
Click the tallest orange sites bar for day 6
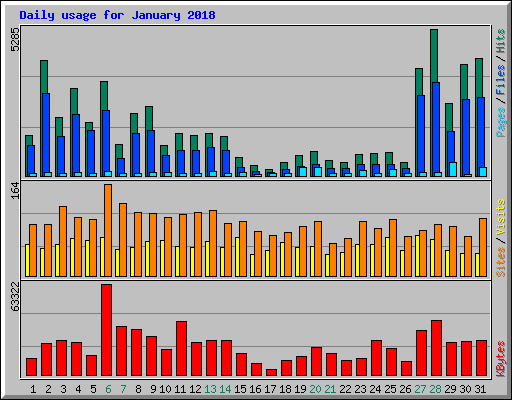[x=108, y=230]
